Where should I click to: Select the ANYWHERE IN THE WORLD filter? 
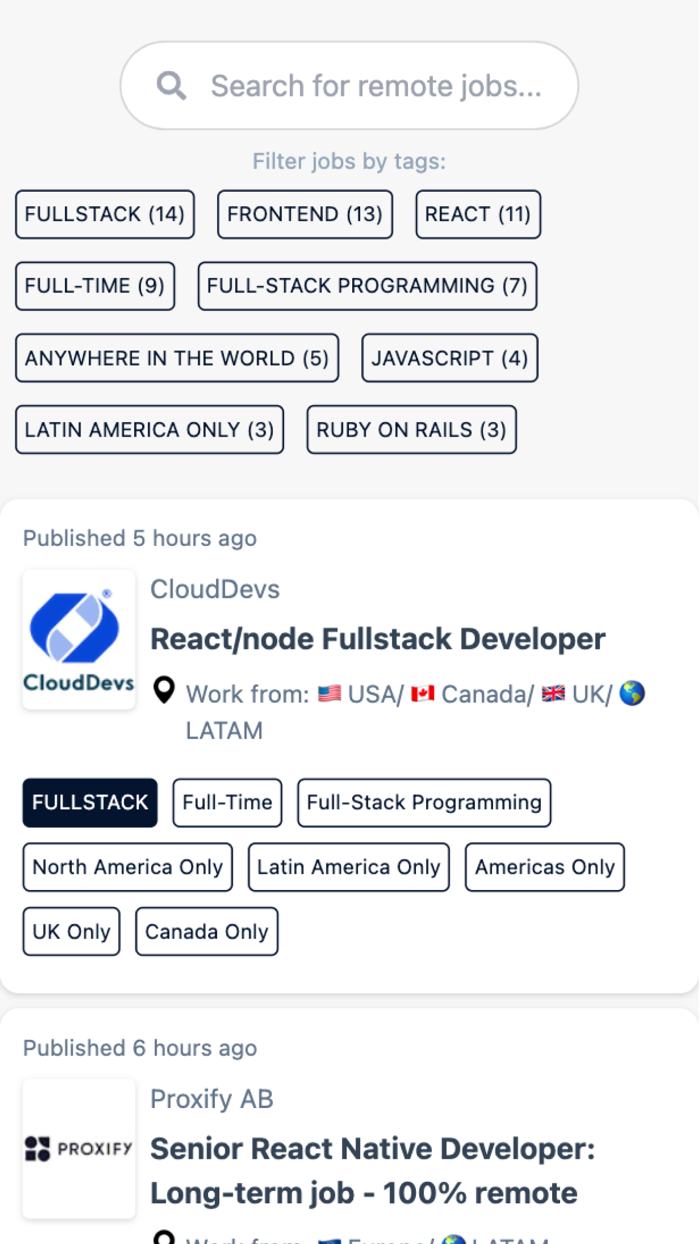(176, 358)
